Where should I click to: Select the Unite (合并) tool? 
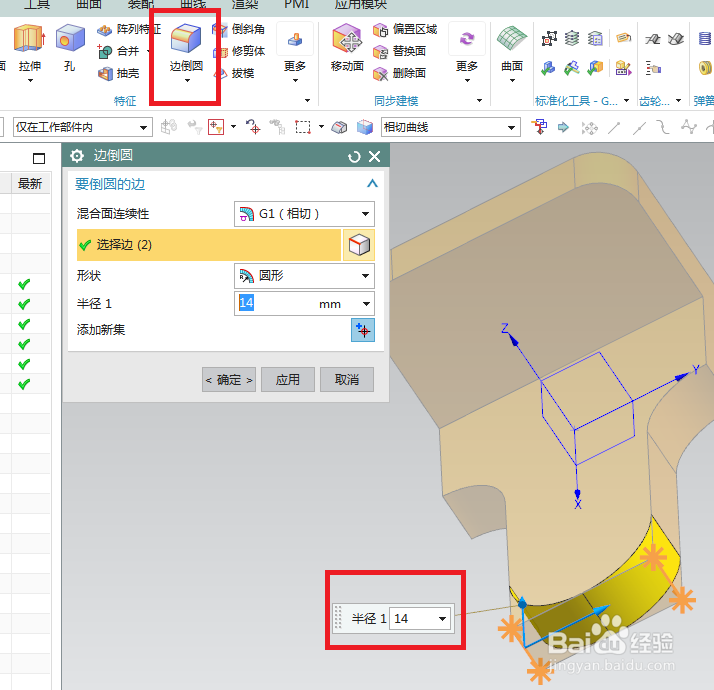click(x=118, y=51)
